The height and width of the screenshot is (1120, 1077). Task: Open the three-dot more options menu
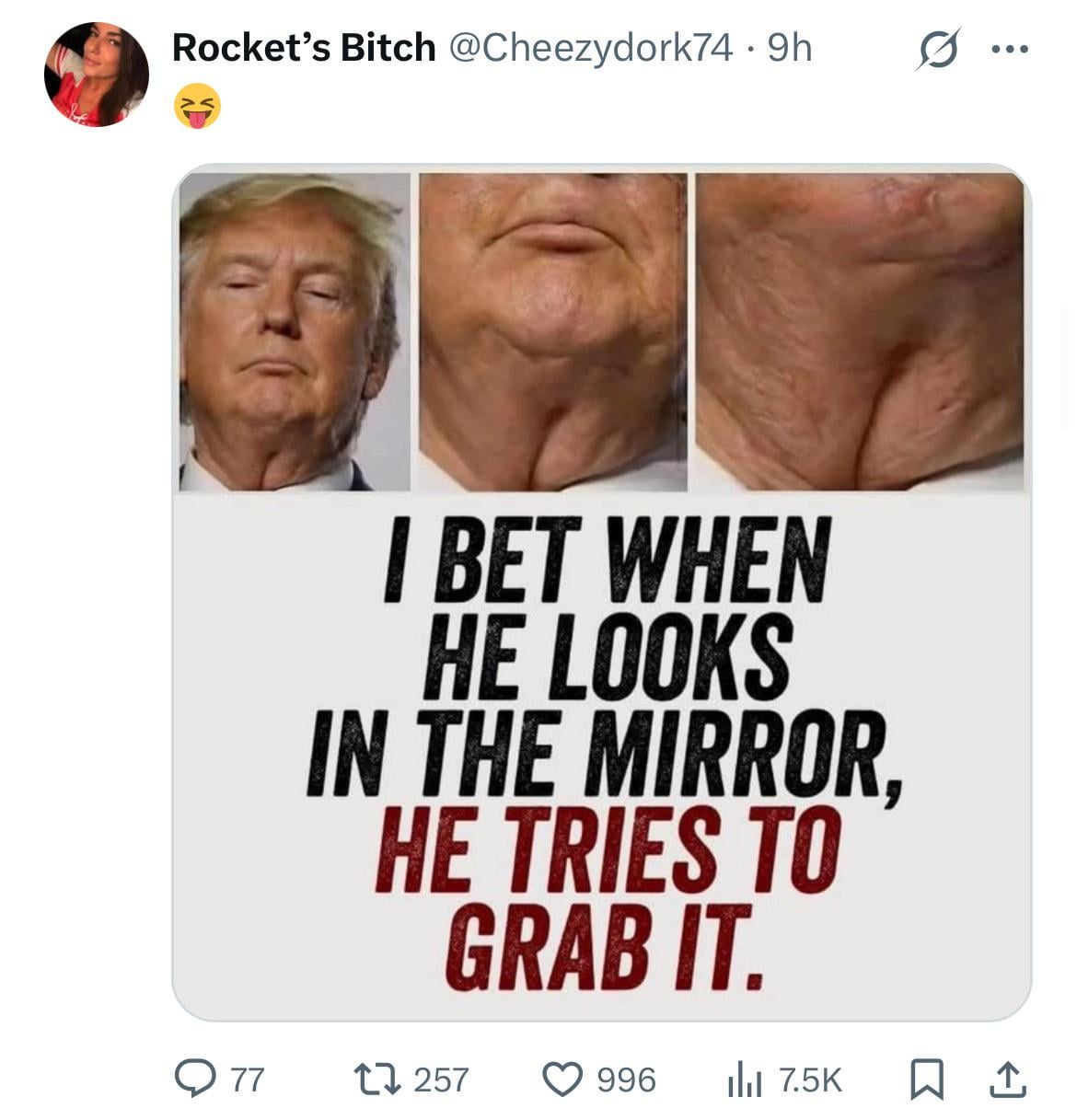[1008, 49]
